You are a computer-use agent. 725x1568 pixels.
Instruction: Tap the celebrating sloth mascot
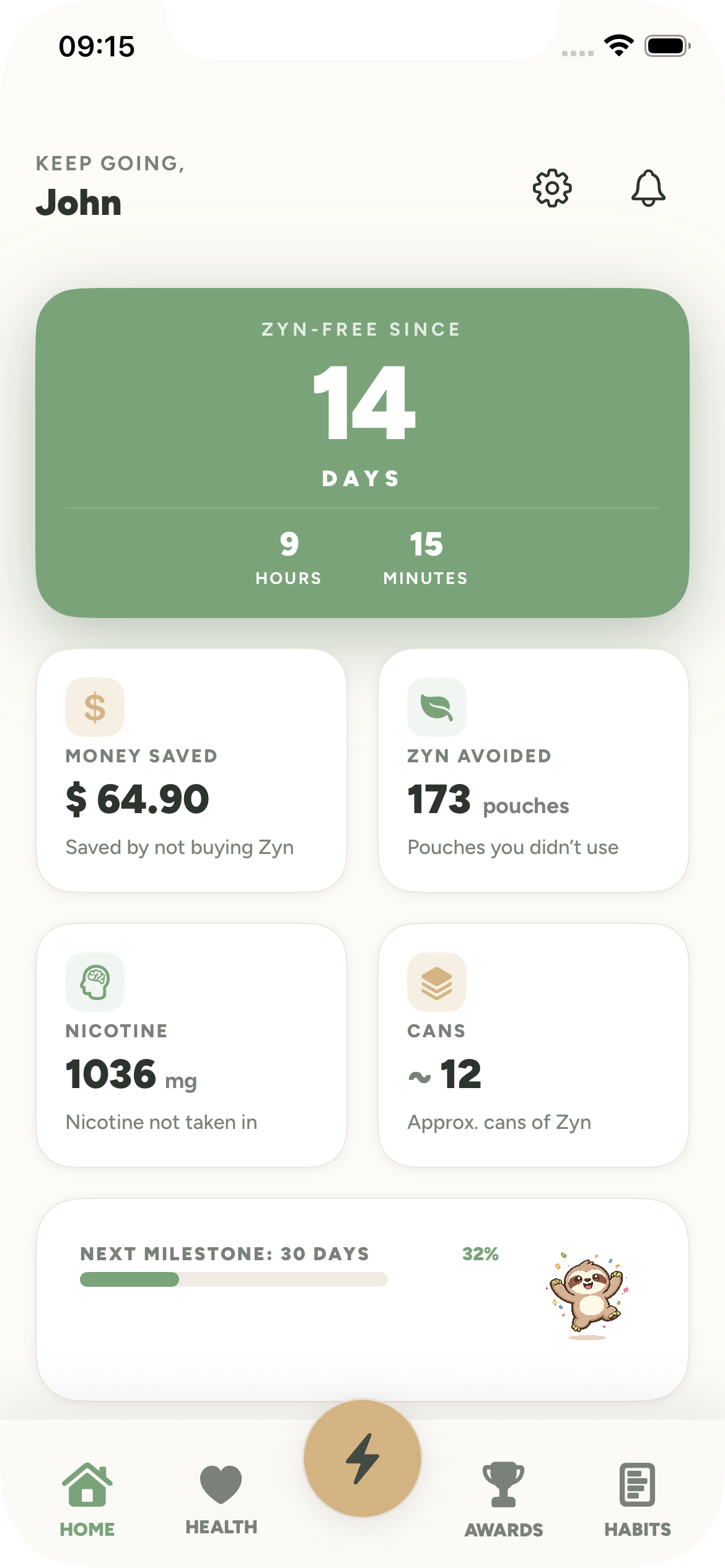[x=586, y=1297]
